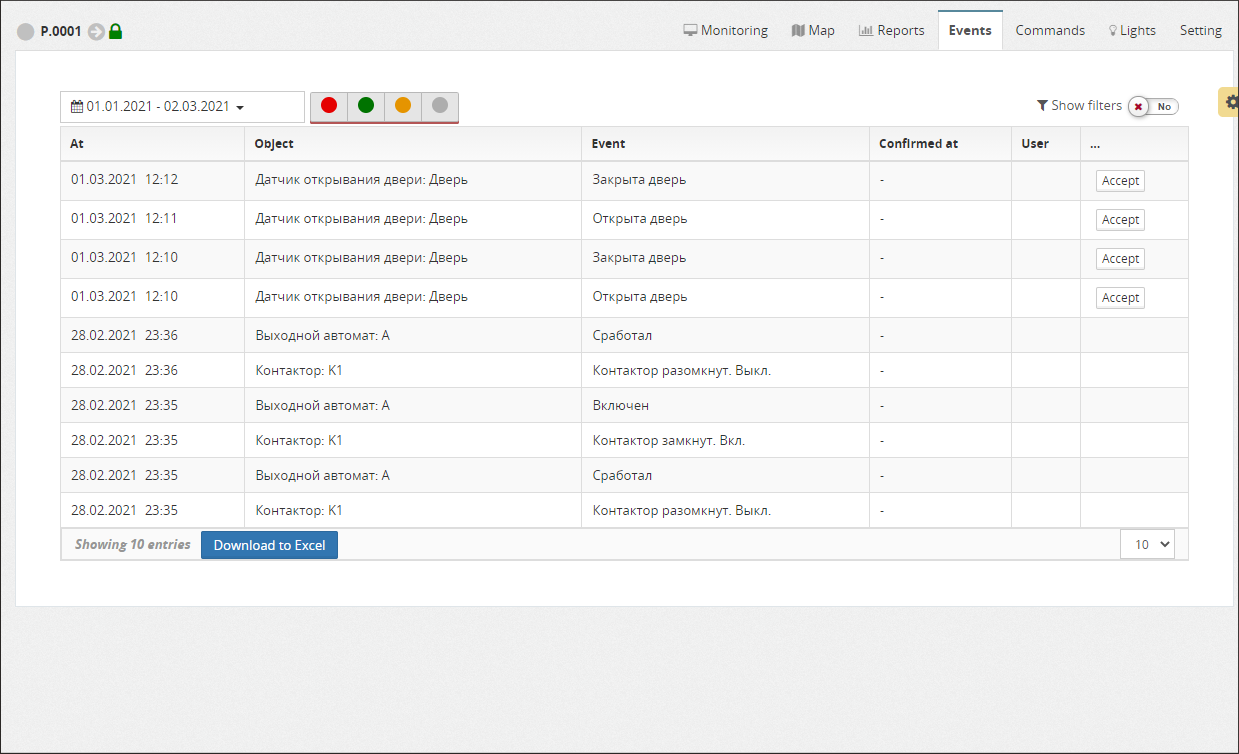Switch the Show filters toggle on
Image resolution: width=1239 pixels, height=754 pixels.
point(1153,106)
